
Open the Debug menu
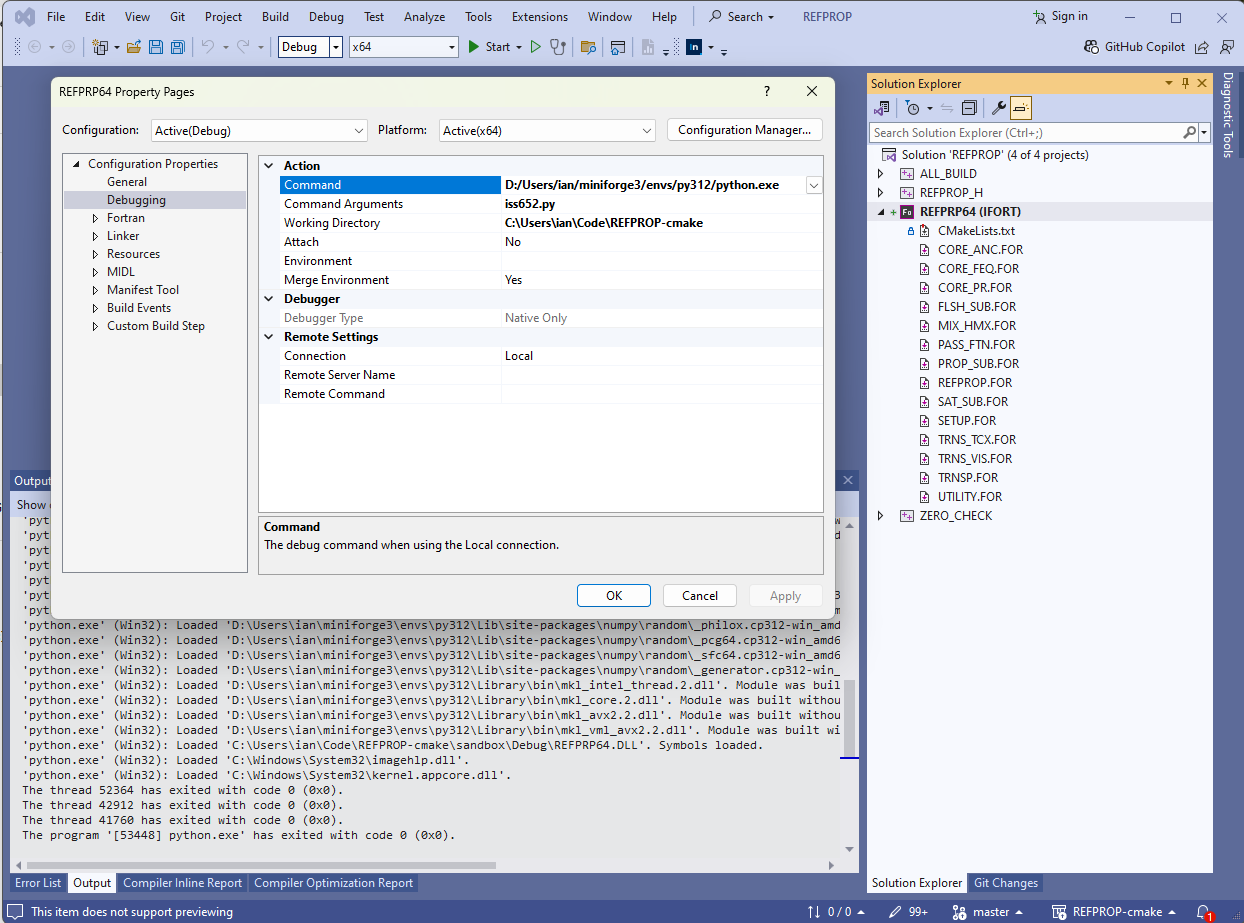pos(326,17)
